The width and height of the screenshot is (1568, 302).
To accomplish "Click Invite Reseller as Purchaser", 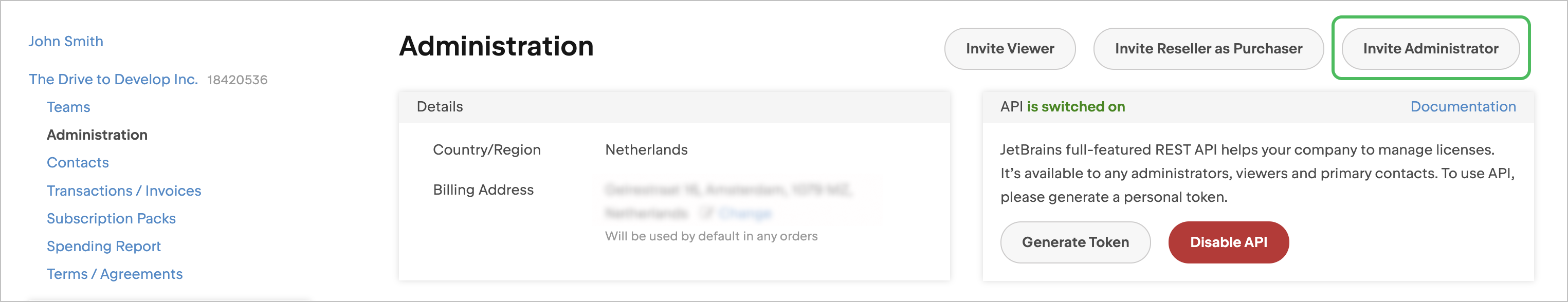I will point(1208,49).
